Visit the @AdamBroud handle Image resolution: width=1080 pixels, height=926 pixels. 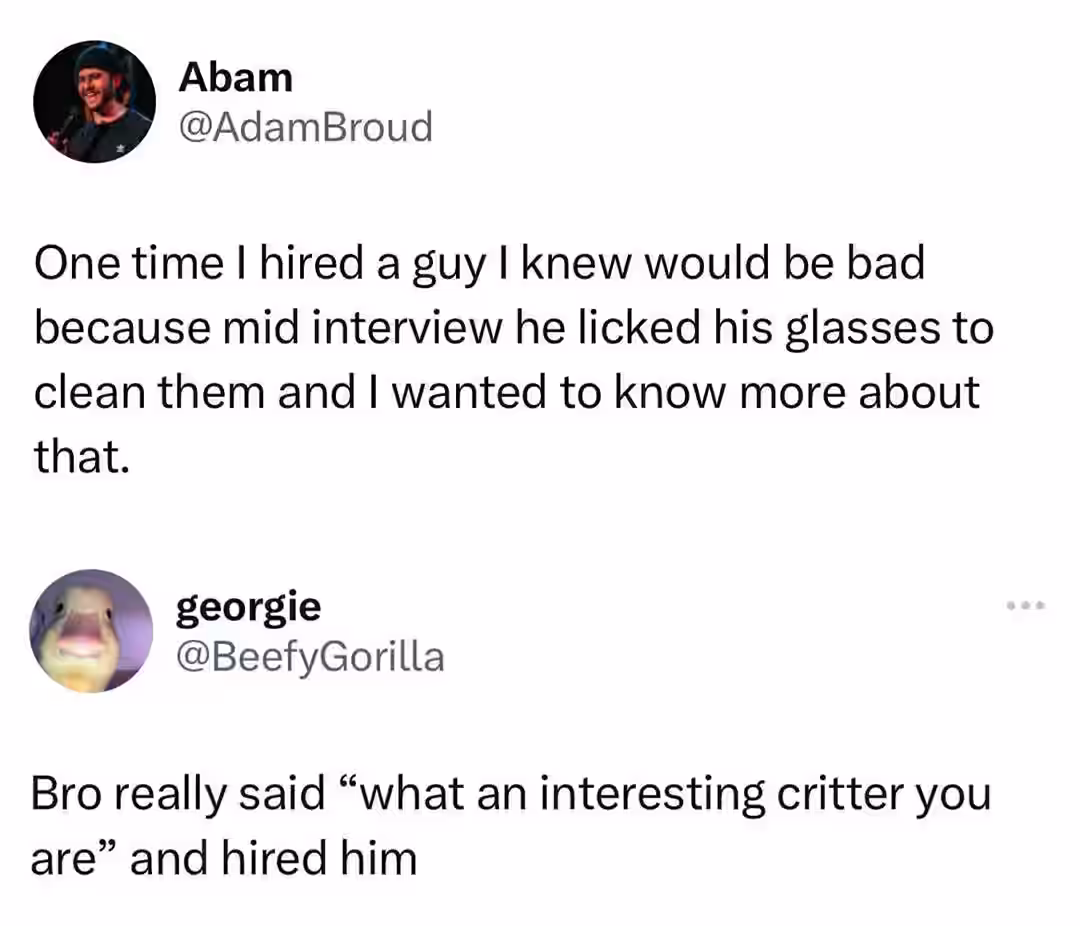point(305,127)
